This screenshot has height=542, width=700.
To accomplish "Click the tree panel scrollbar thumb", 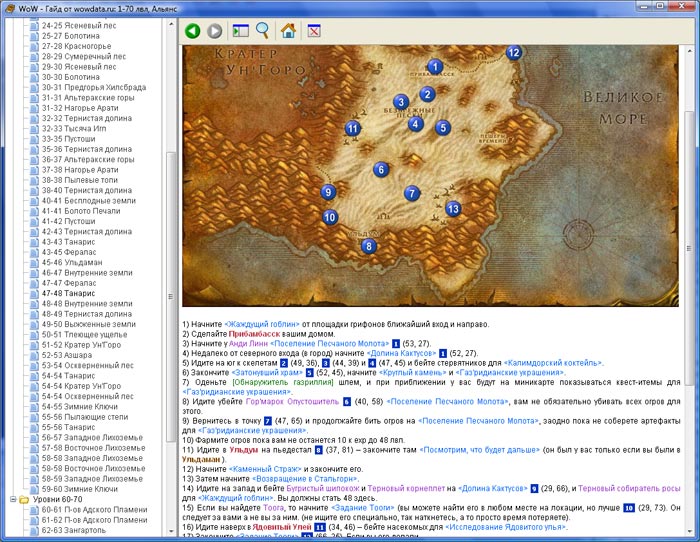I will [170, 296].
